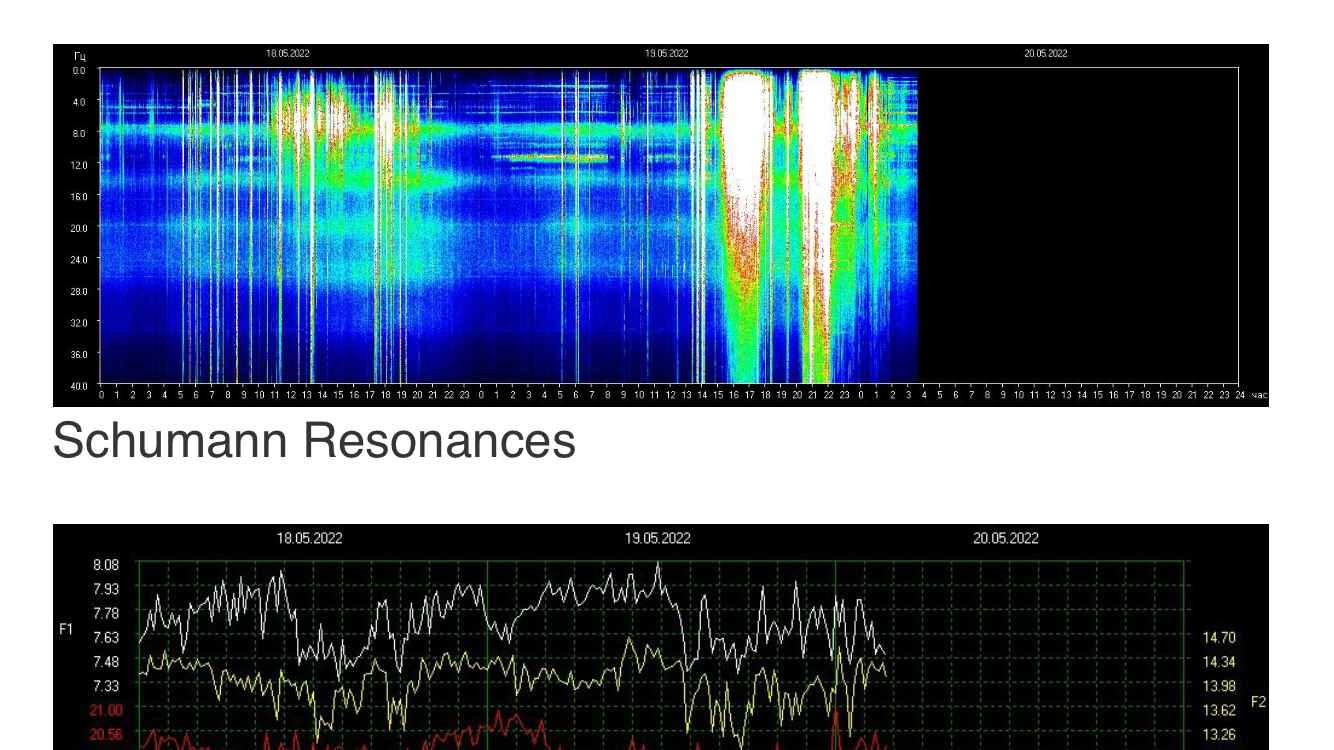Click the 7.78 value on F1 axis

[106, 613]
